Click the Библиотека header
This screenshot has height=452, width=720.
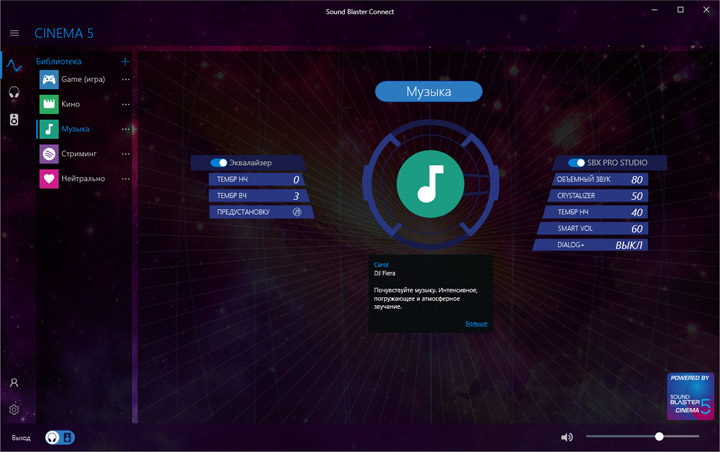(59, 61)
